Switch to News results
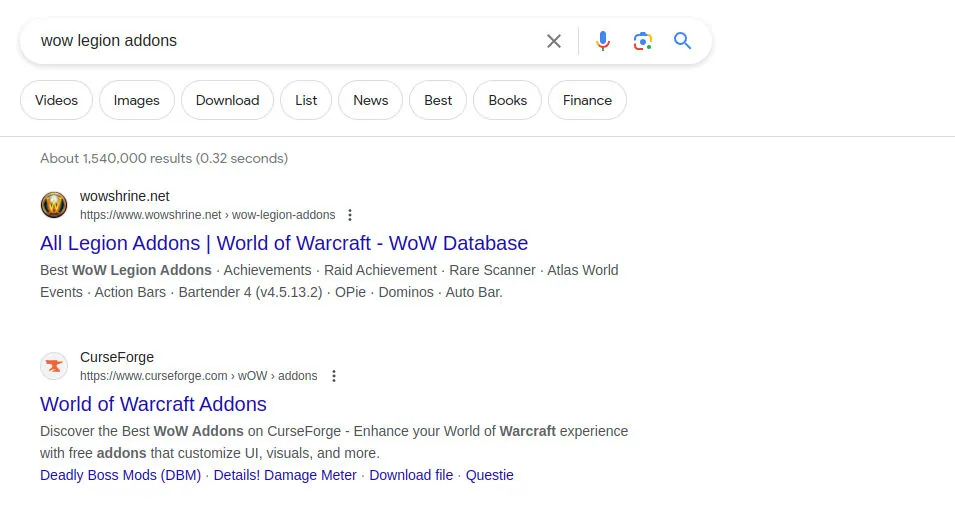The image size is (955, 515). tap(370, 100)
